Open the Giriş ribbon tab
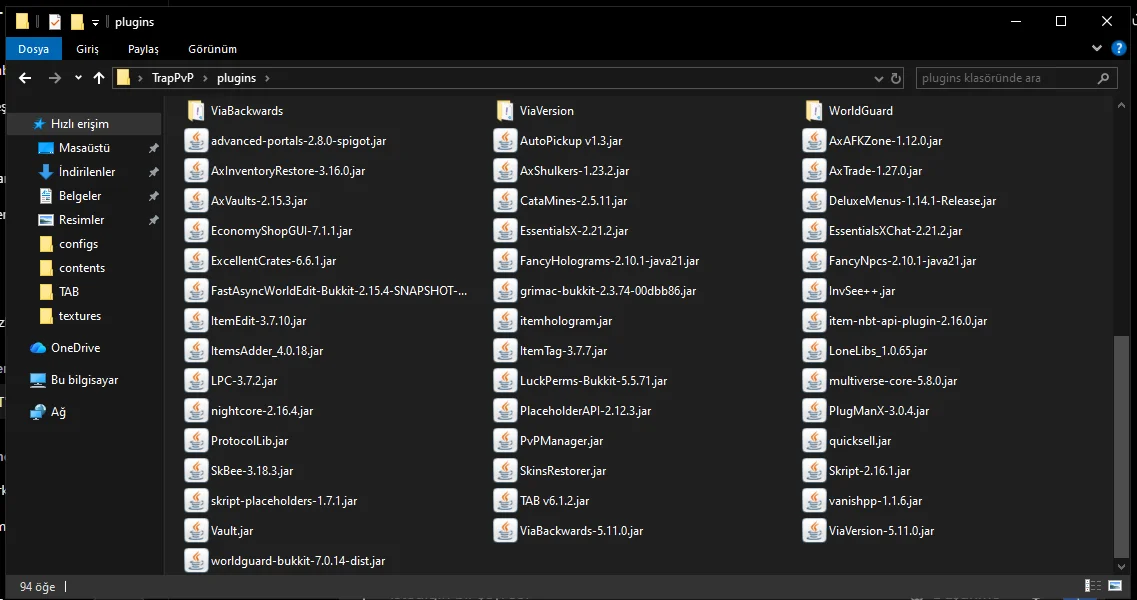The width and height of the screenshot is (1137, 600). [87, 49]
